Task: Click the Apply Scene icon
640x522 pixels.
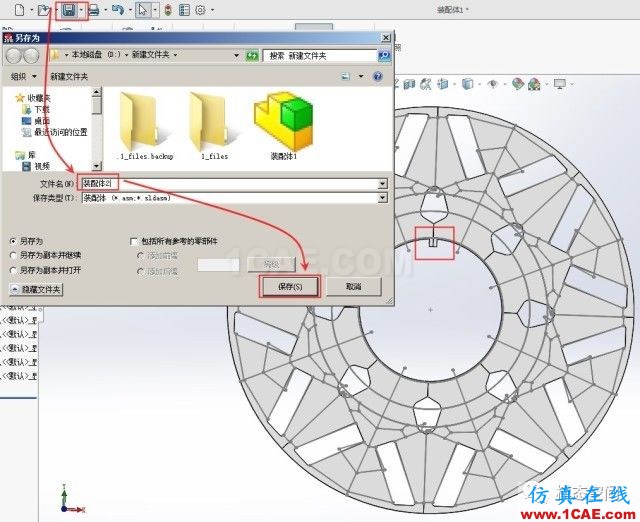Action: (534, 84)
